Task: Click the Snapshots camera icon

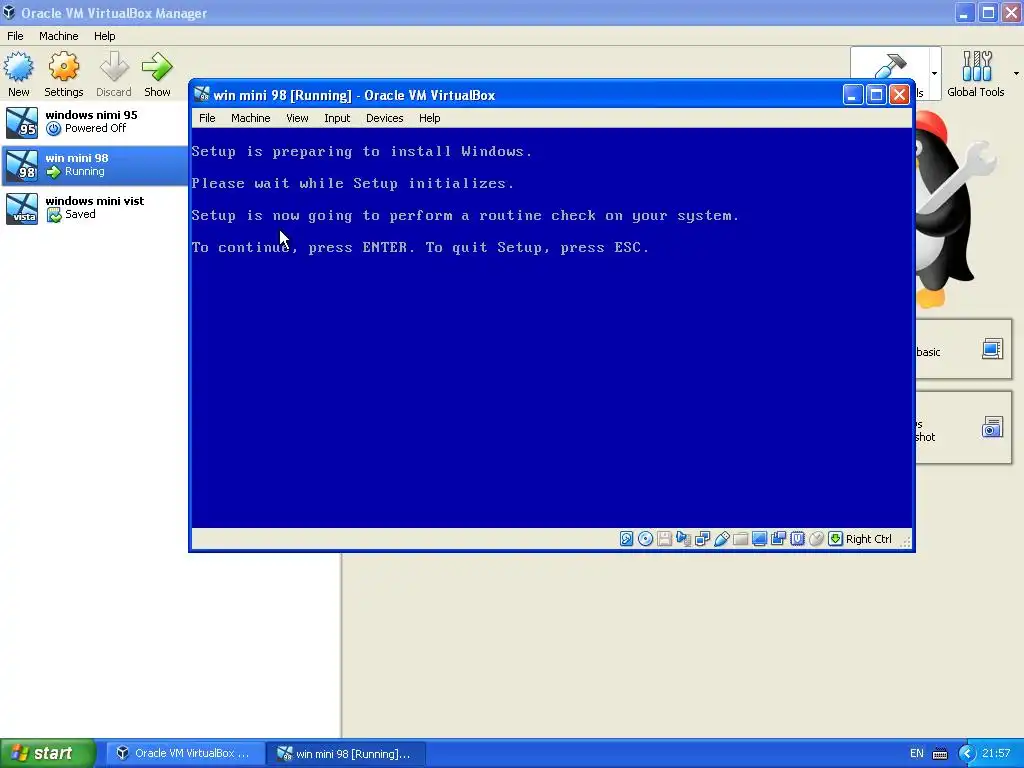Action: (992, 427)
